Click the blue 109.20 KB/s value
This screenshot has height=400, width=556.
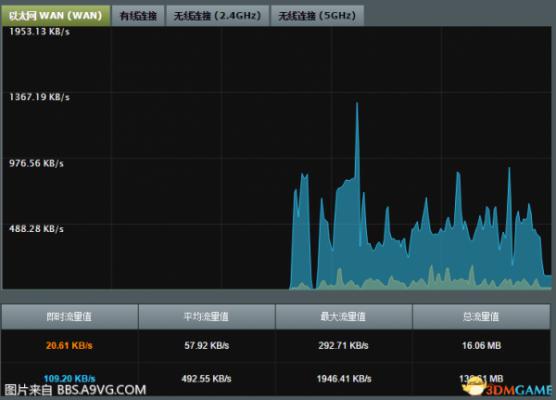coord(70,378)
